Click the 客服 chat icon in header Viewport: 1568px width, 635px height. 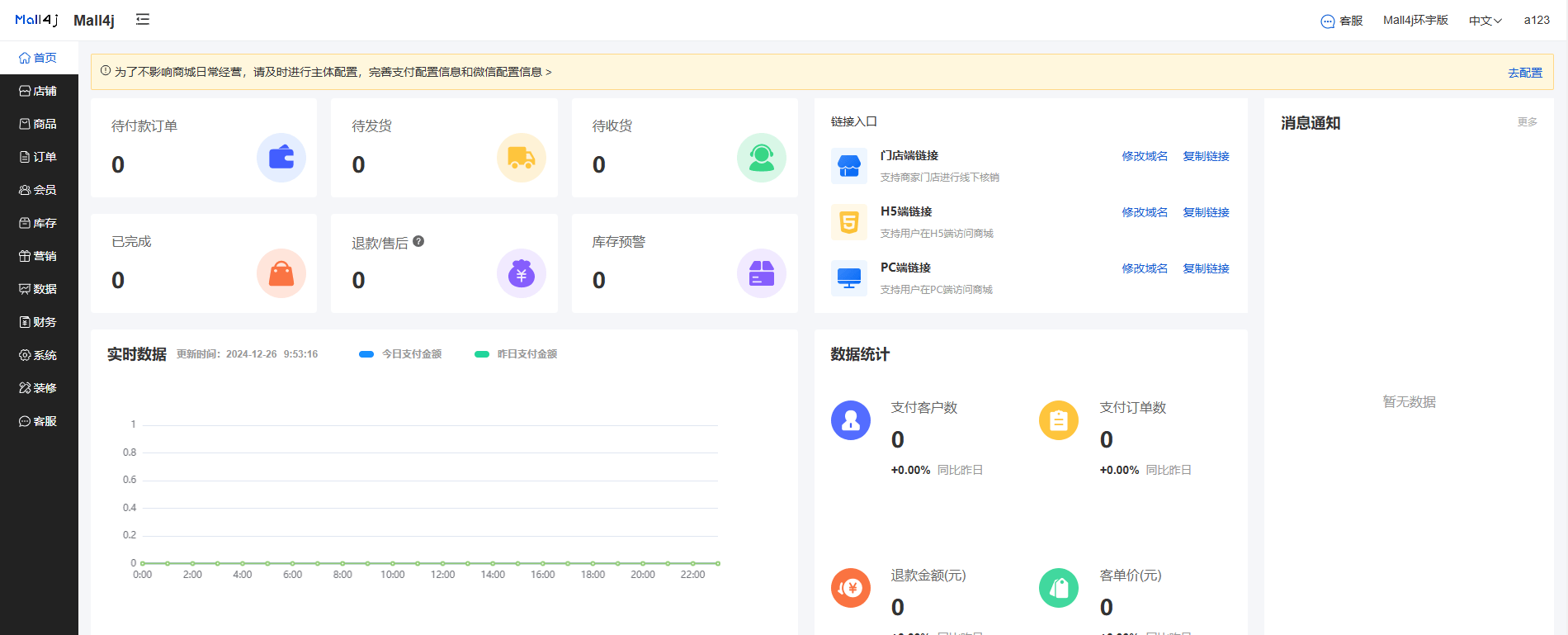coord(1328,21)
